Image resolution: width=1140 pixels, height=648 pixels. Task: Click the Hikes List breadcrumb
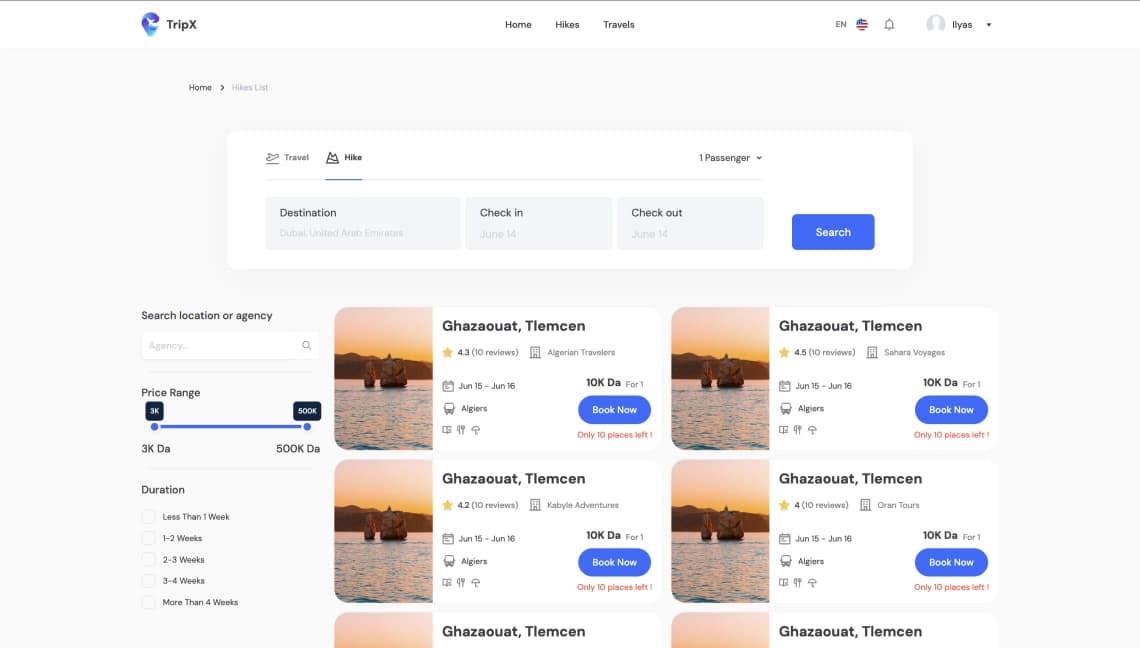pos(250,87)
